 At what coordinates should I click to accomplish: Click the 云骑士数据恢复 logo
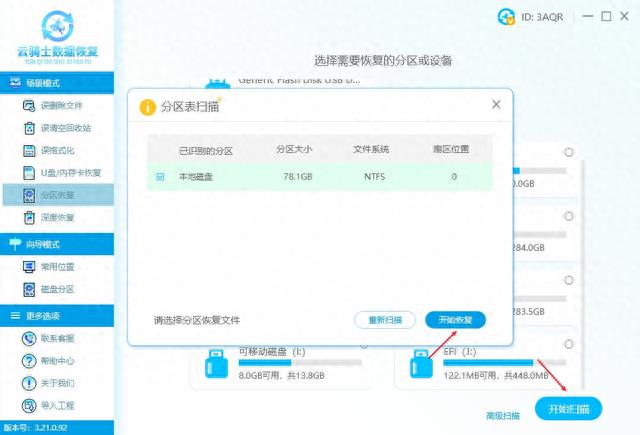pyautogui.click(x=58, y=38)
